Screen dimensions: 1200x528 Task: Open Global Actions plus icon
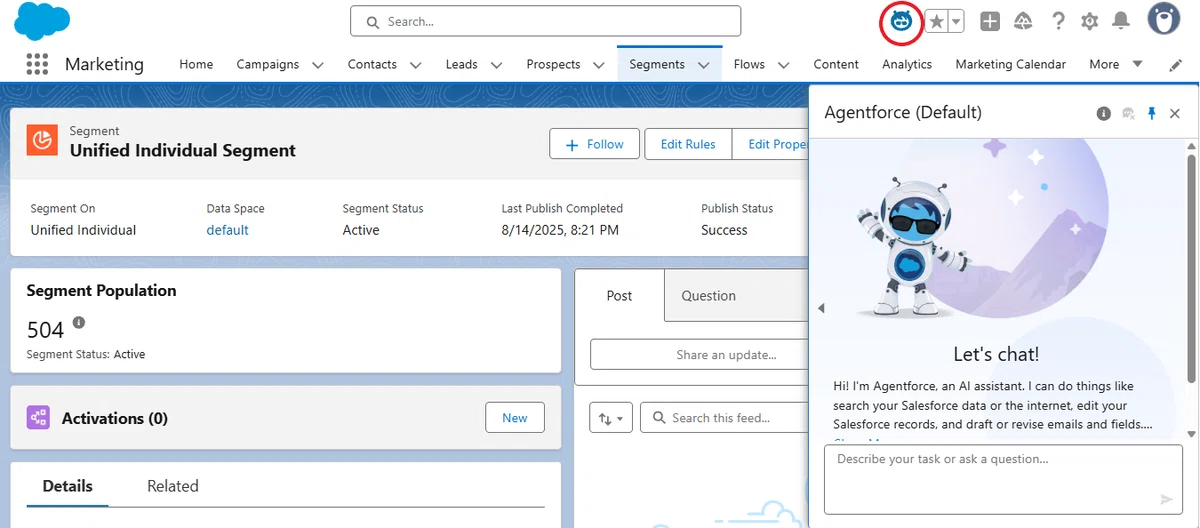[990, 21]
